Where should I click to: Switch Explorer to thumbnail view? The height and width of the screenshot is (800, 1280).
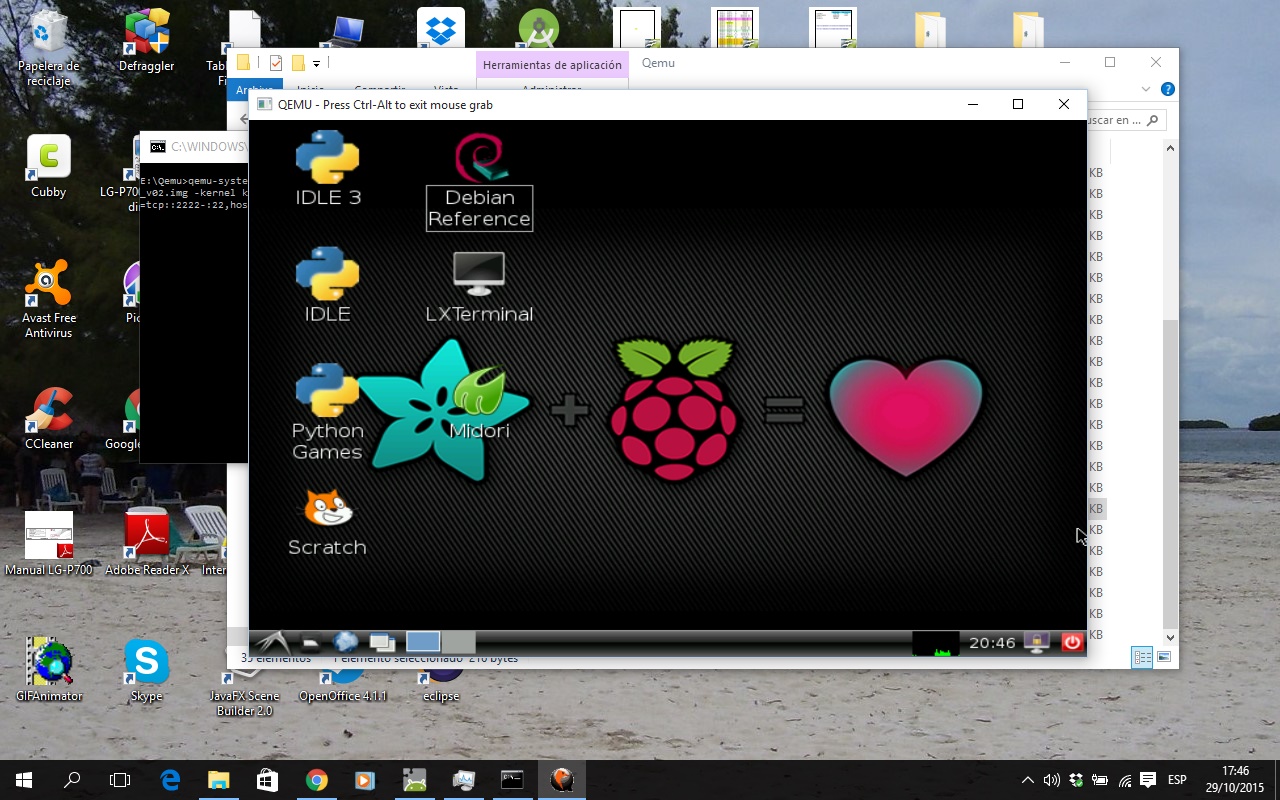point(1164,657)
